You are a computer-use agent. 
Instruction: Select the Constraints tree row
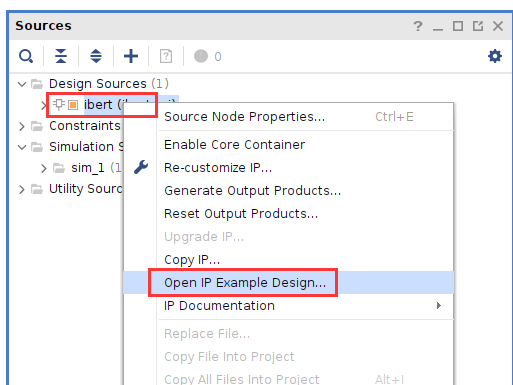tap(85, 126)
